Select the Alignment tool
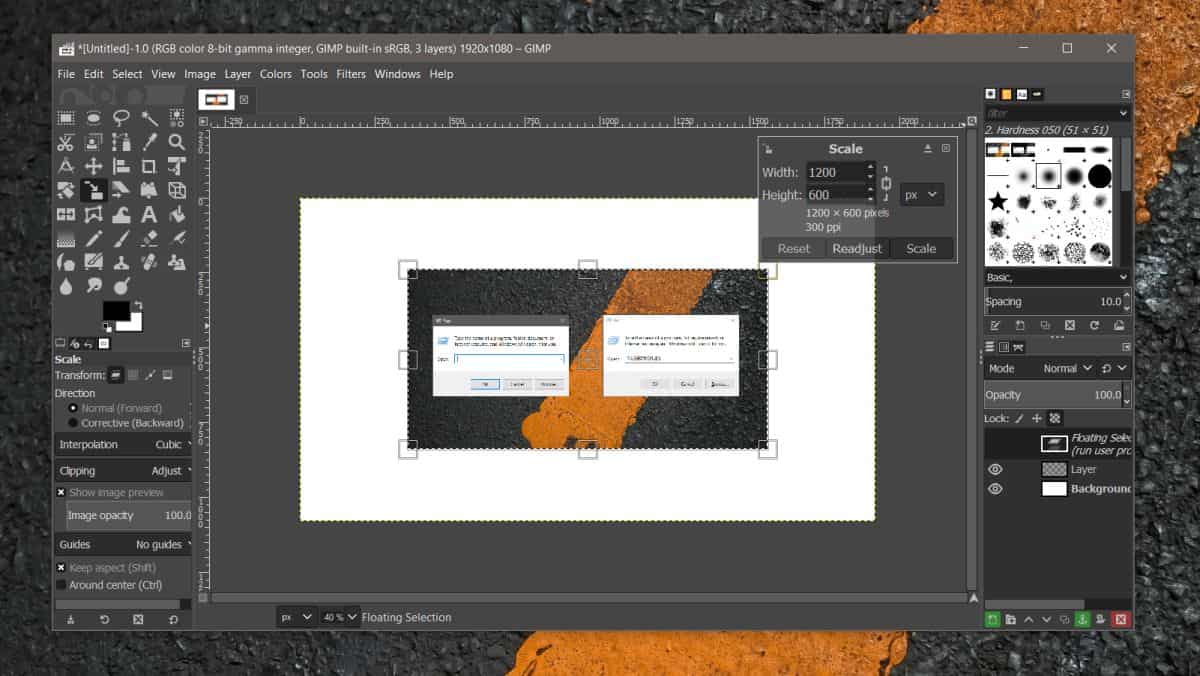 coord(121,166)
